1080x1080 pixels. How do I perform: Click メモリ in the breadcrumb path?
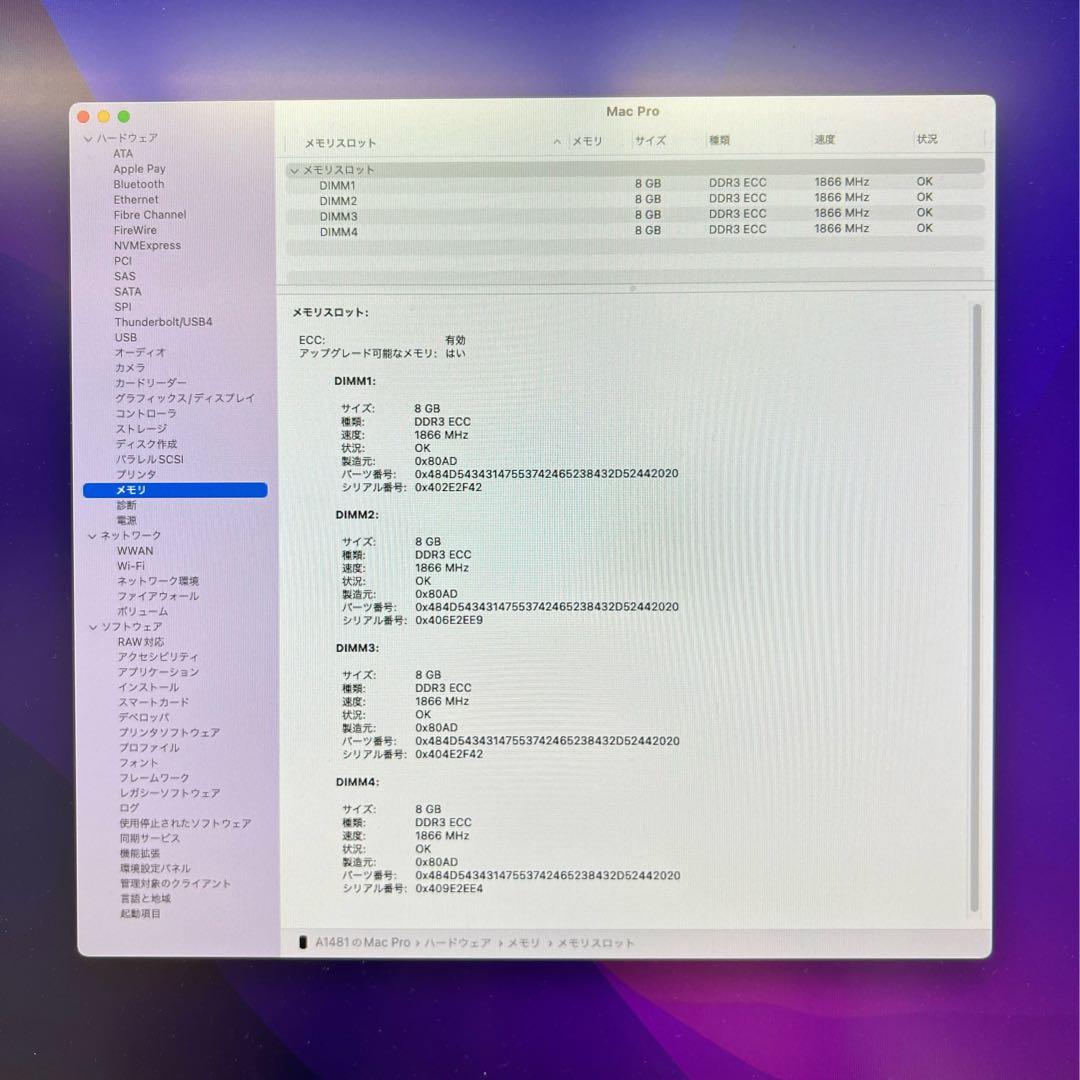pos(525,941)
